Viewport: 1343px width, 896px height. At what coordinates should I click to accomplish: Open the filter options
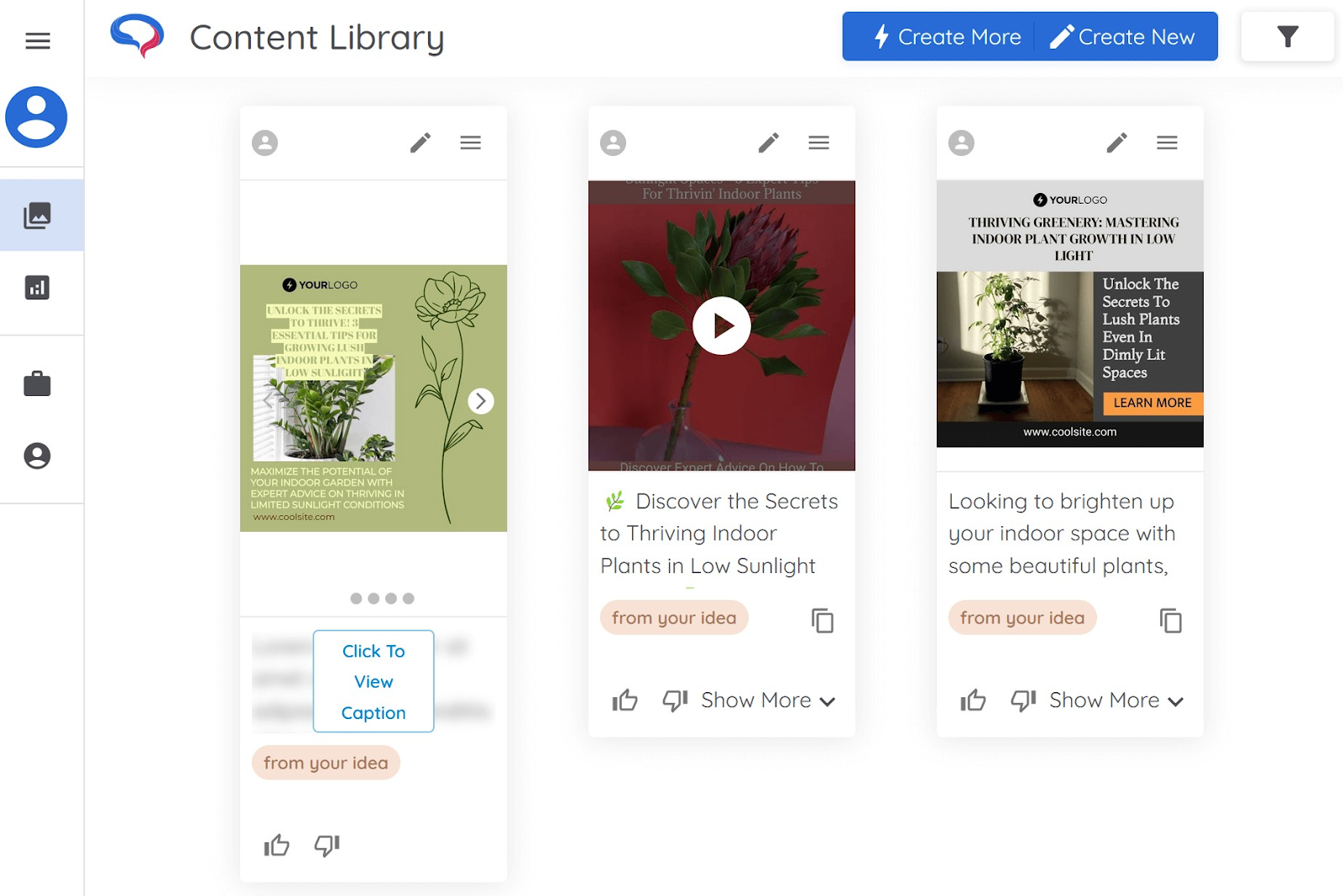click(x=1288, y=36)
